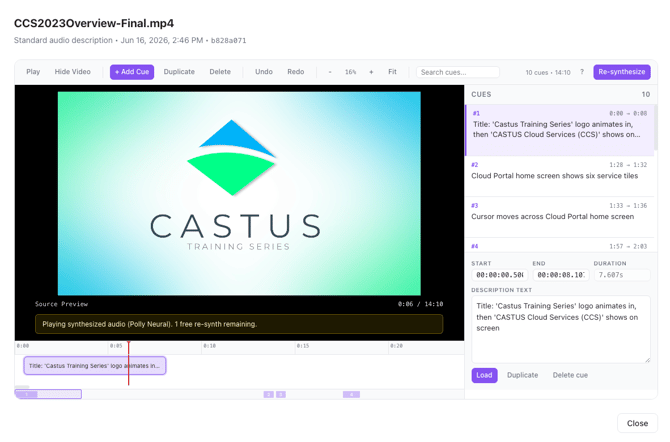
Task: Select cue #2 Cloud Portal home screen
Action: click(559, 176)
